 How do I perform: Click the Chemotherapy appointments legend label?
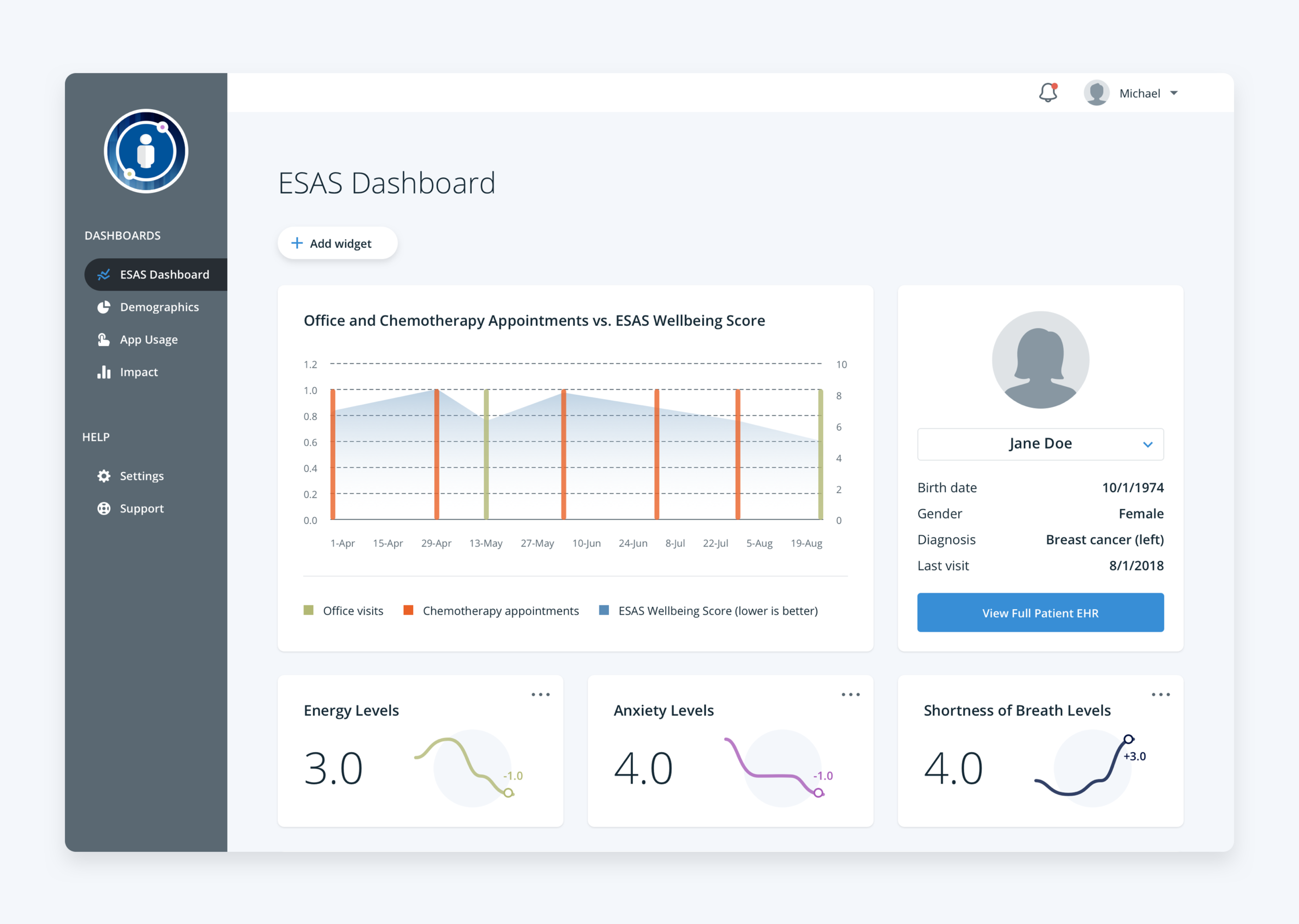(500, 611)
